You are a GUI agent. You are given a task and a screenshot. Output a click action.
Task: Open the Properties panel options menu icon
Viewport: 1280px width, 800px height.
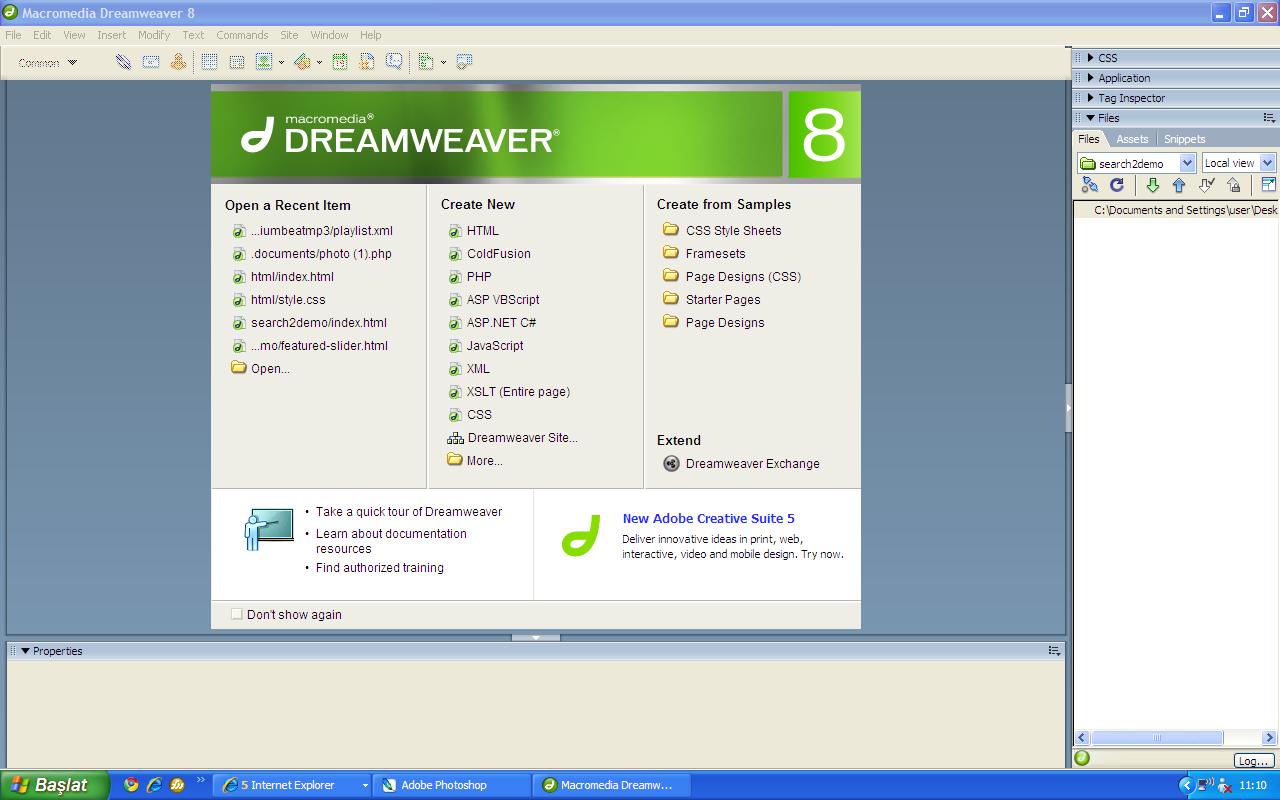coord(1054,651)
